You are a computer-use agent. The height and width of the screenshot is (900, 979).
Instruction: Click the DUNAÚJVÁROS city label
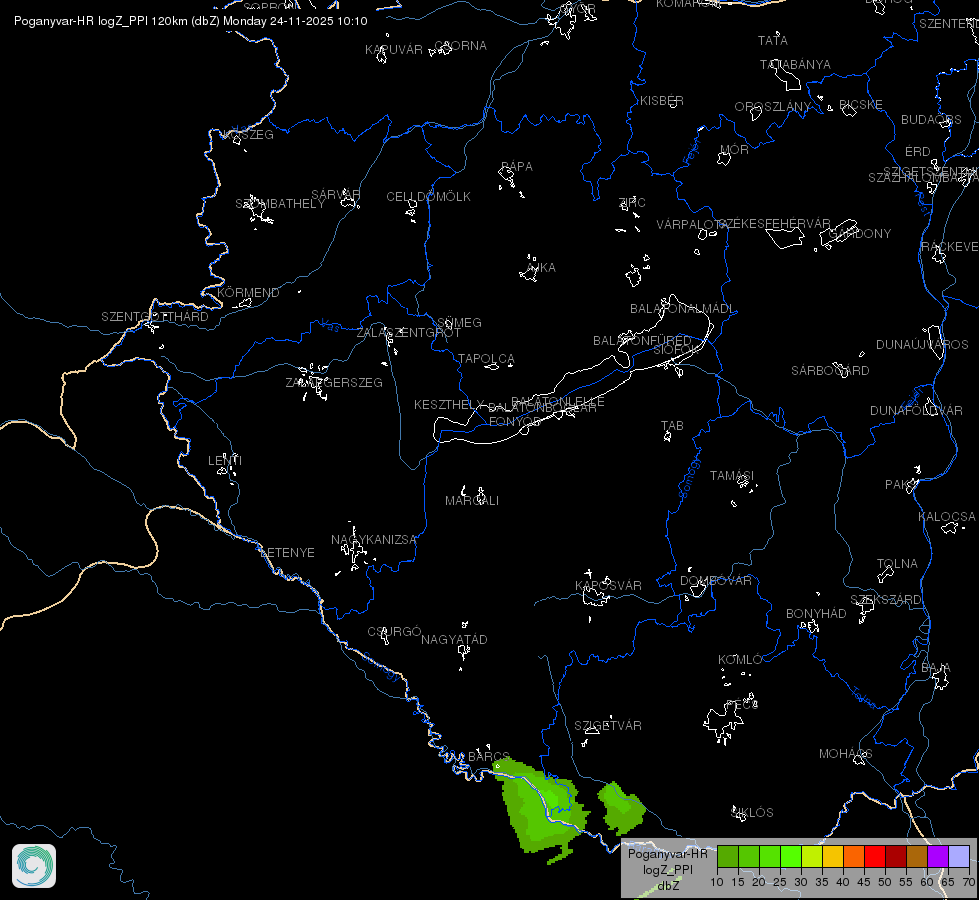pyautogui.click(x=922, y=345)
